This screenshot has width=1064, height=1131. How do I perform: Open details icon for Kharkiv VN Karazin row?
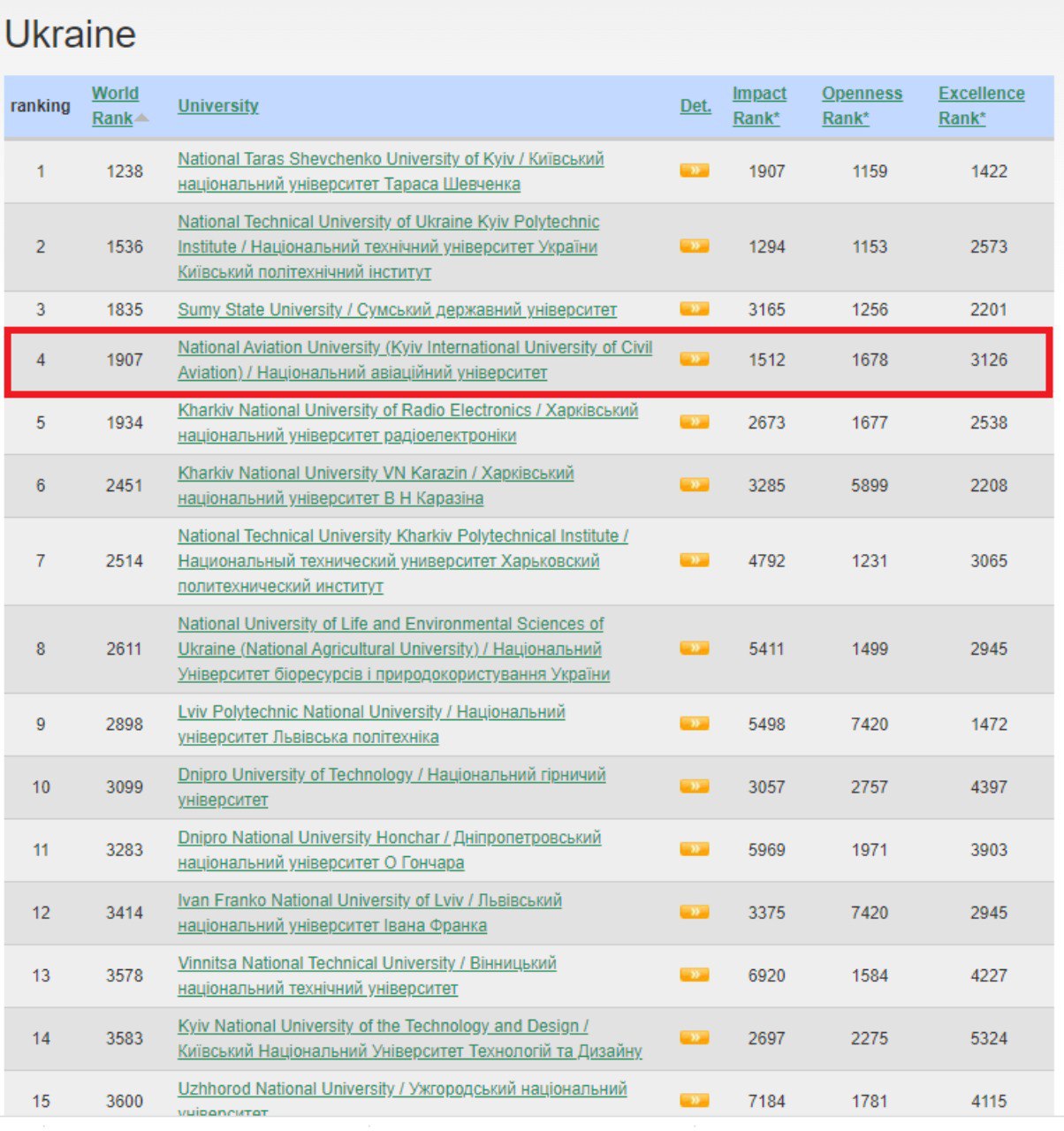pos(695,484)
